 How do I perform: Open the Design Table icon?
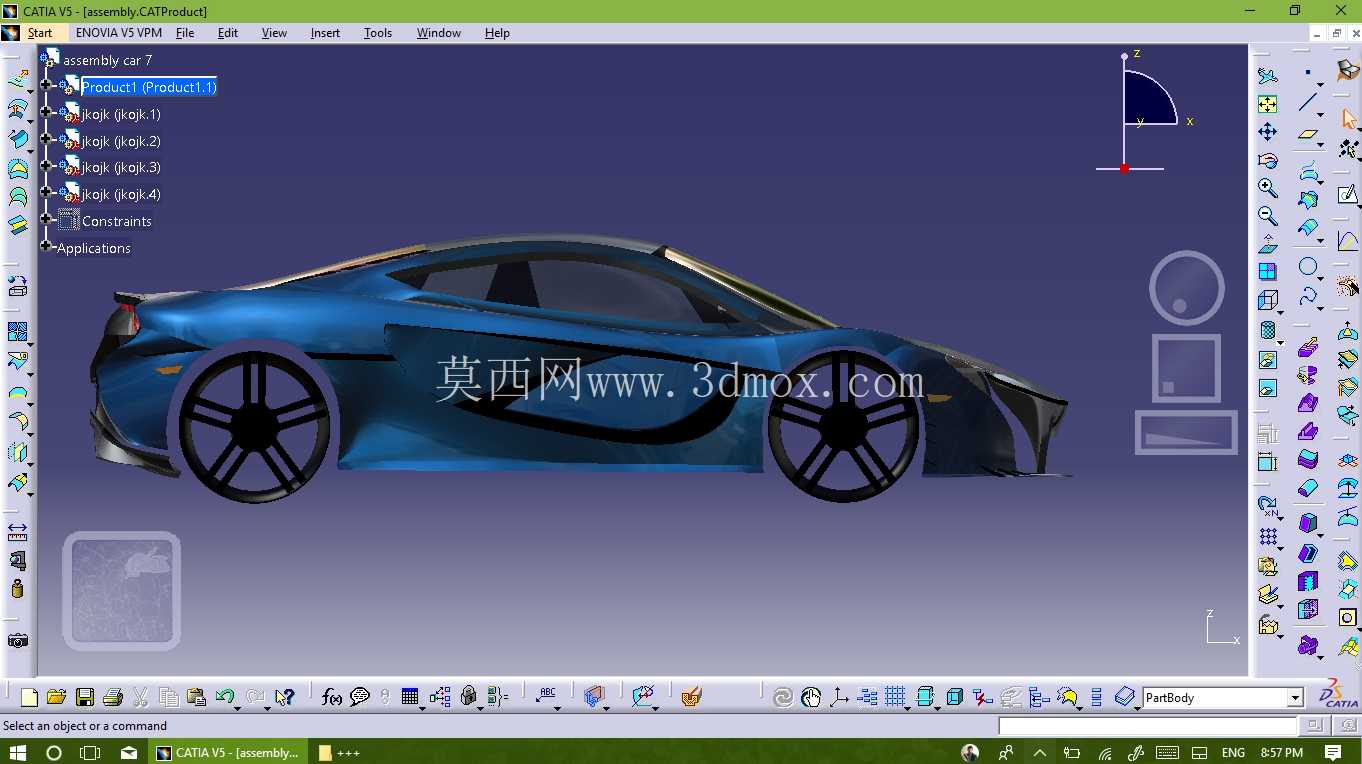(x=410, y=697)
